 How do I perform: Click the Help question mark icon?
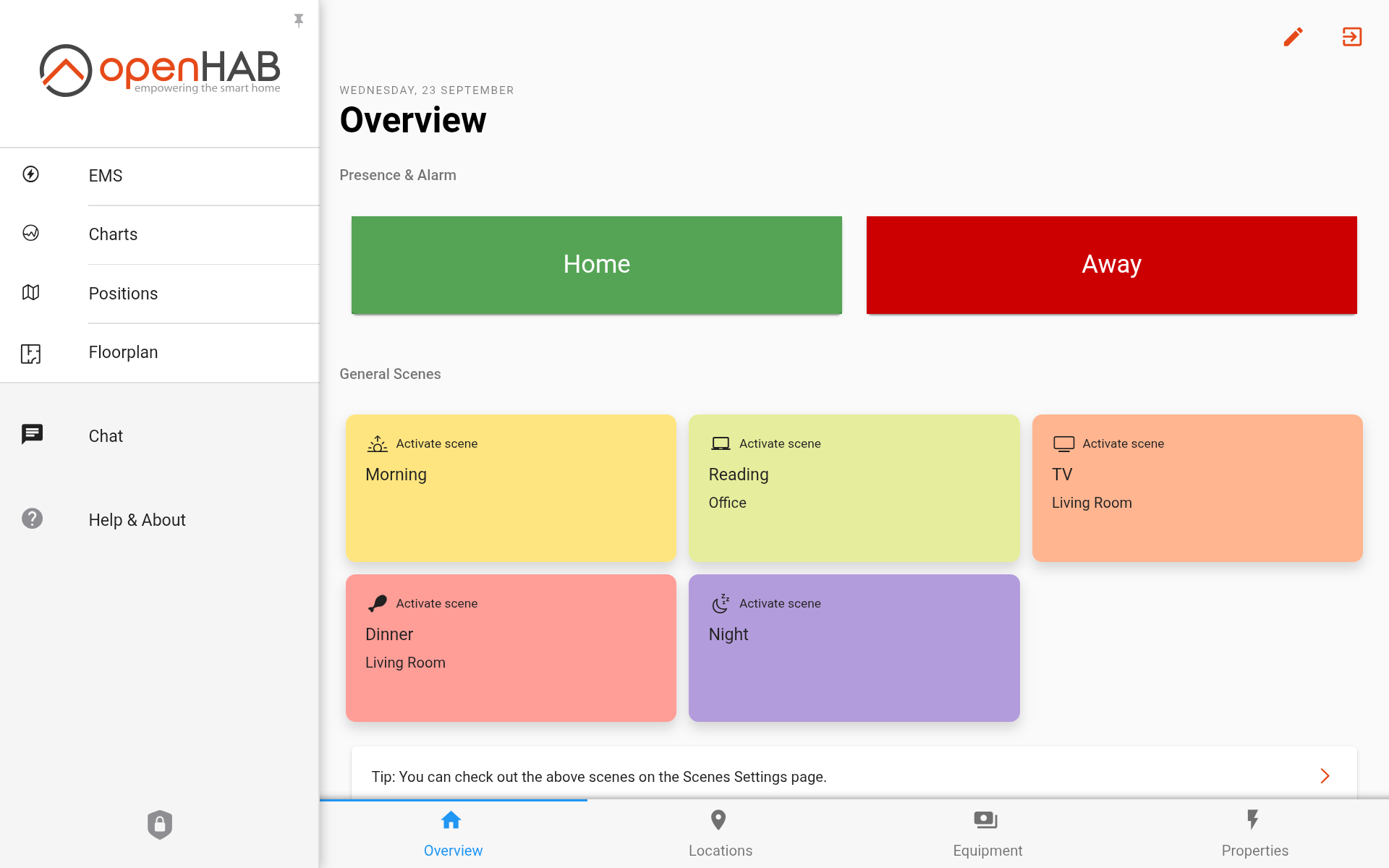click(x=32, y=519)
